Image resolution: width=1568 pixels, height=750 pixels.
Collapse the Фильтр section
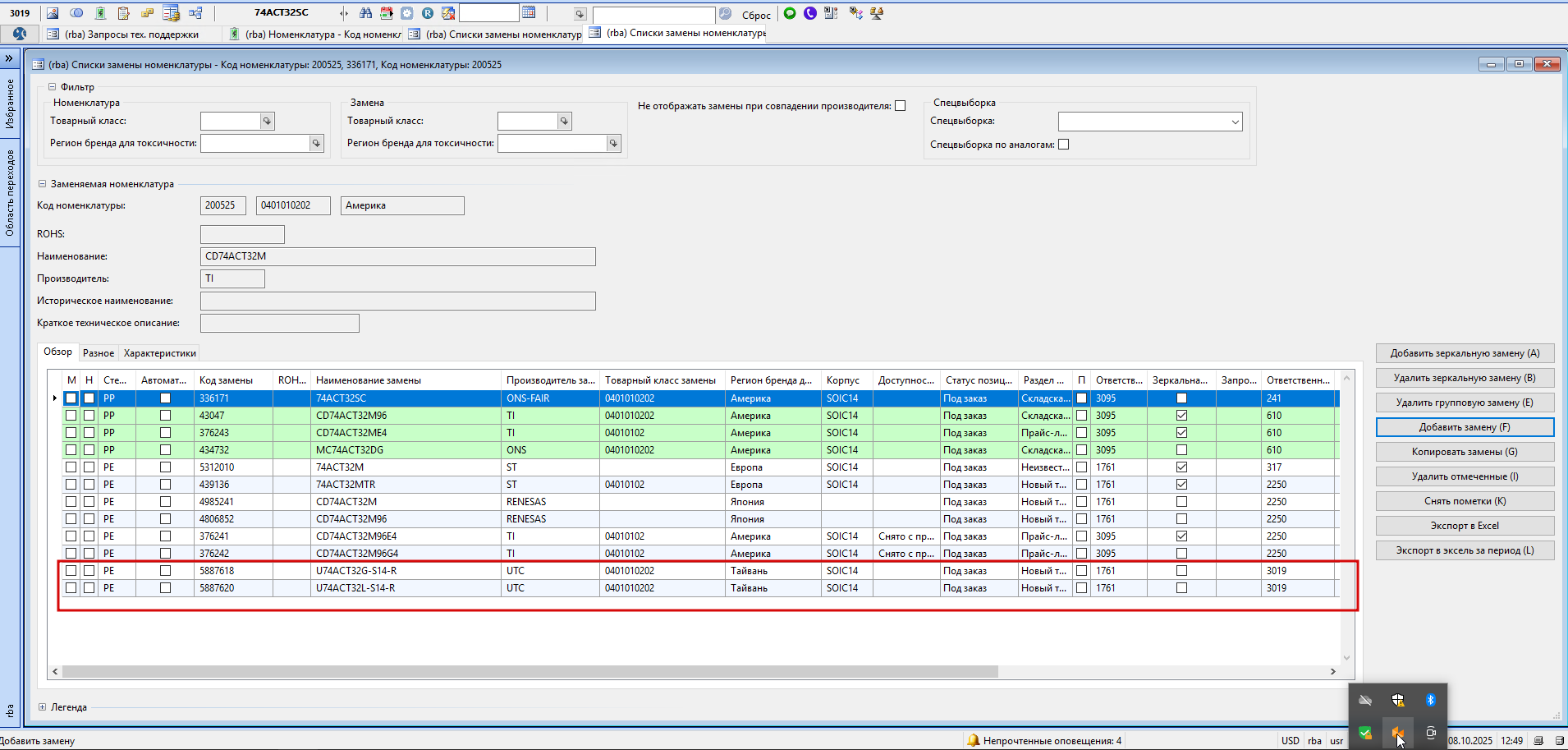[53, 87]
